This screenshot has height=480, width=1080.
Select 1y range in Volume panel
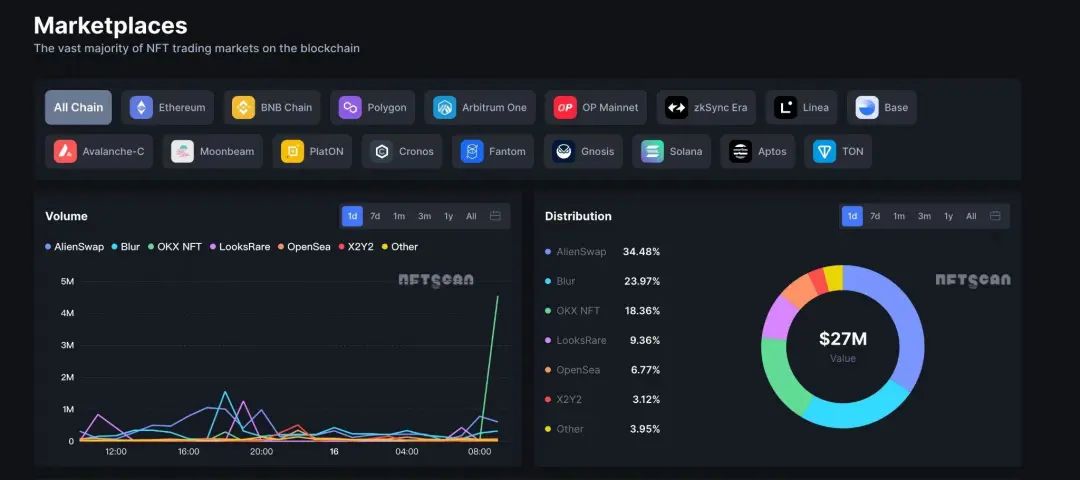(x=448, y=216)
